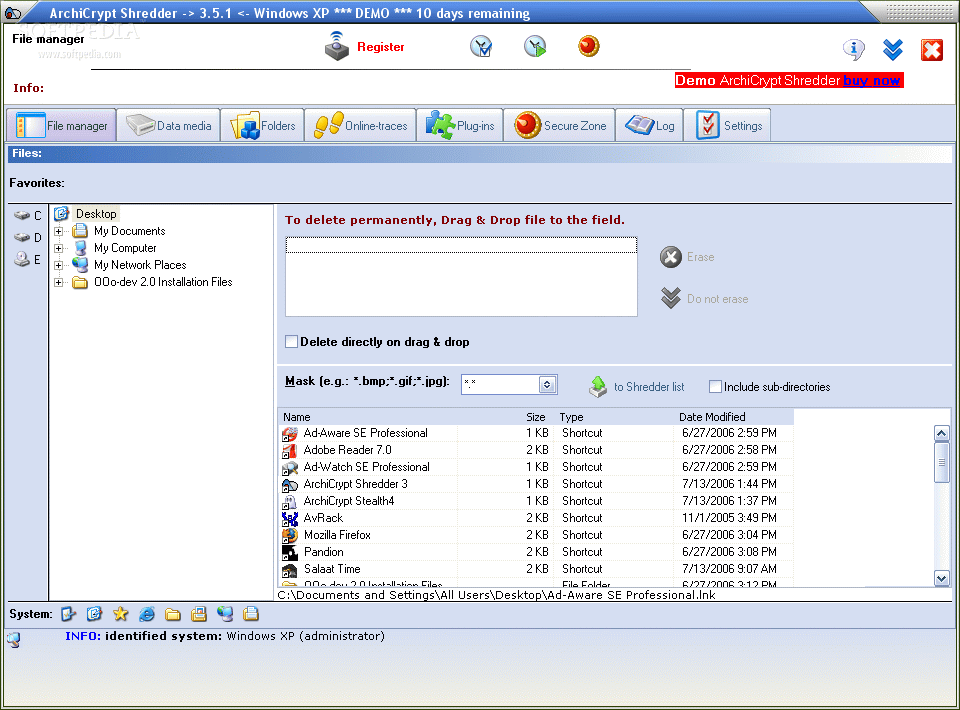
Task: Select drive C icon
Action: point(22,215)
